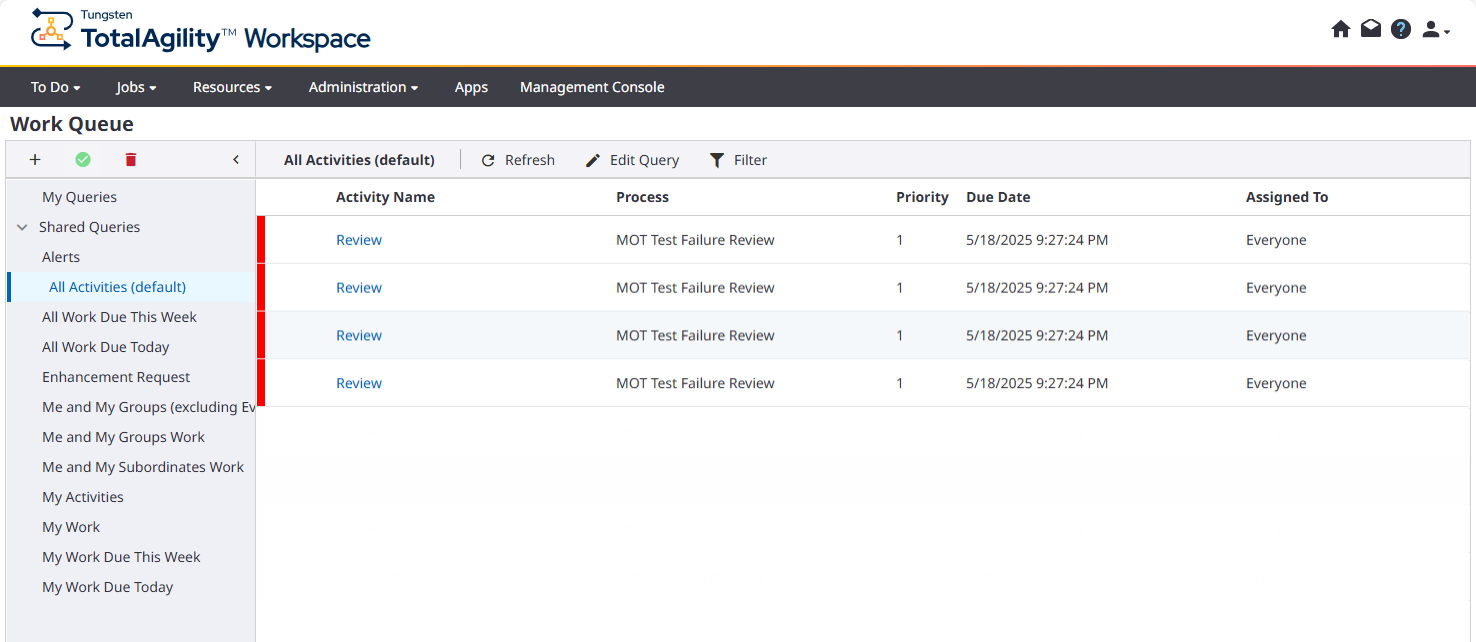Screen dimensions: 1476x642
Task: Click the plus icon to add query
Action: tap(35, 160)
